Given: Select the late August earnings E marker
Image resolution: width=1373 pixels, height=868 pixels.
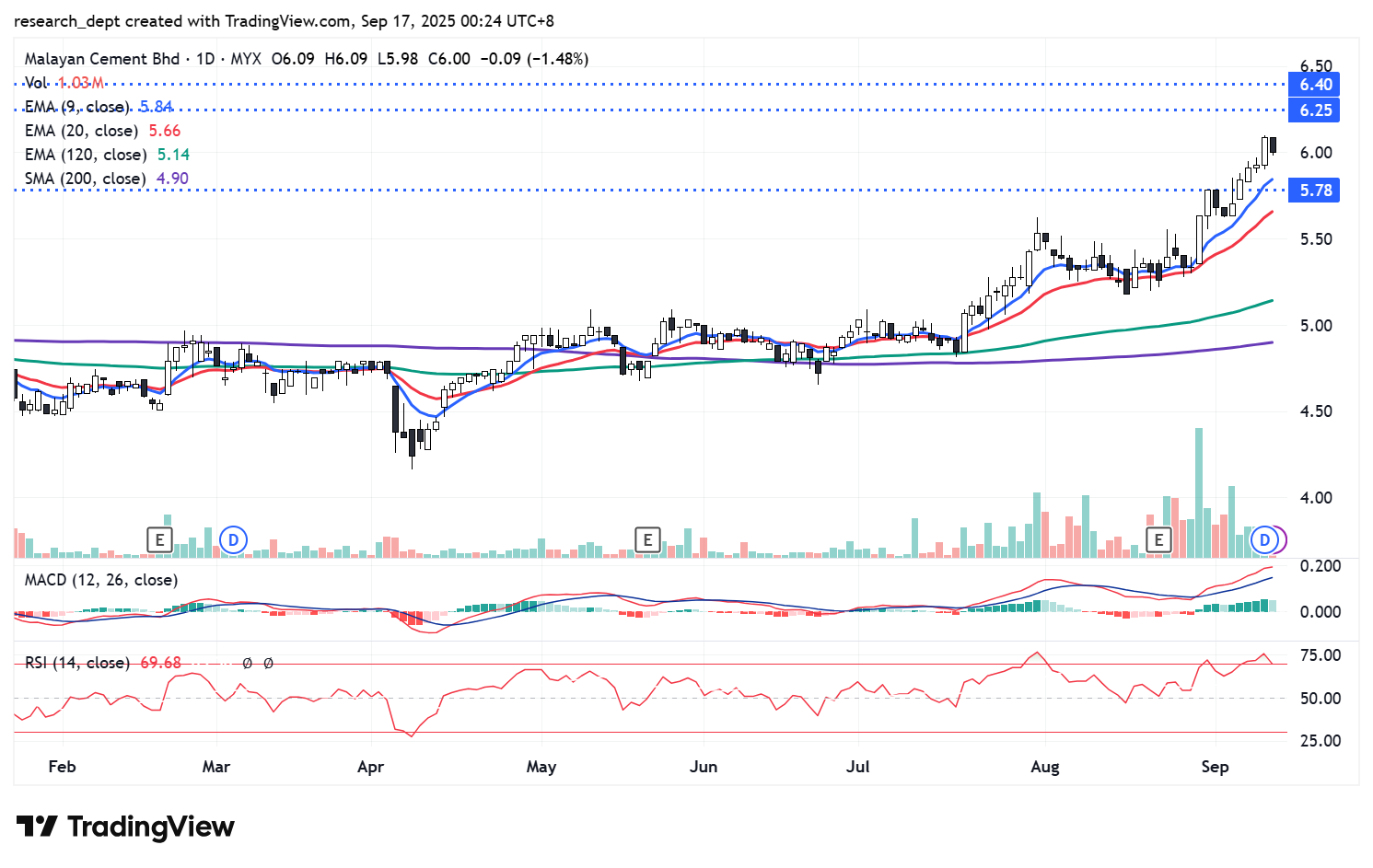Looking at the screenshot, I should (x=1158, y=539).
